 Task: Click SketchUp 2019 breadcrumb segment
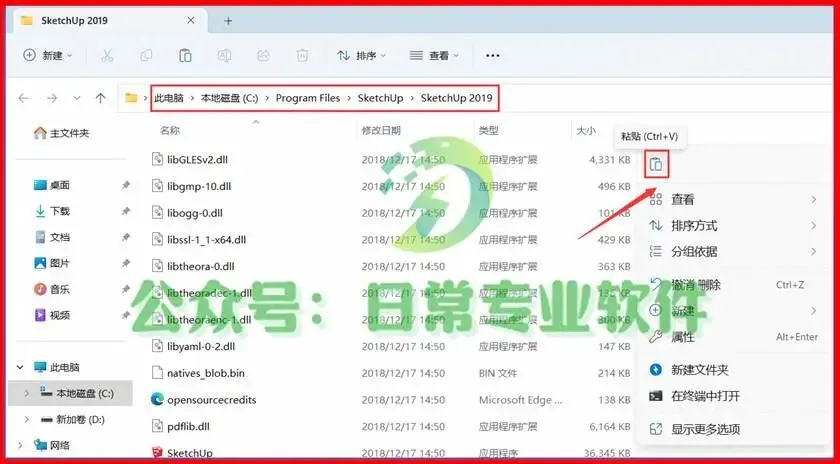pyautogui.click(x=456, y=98)
